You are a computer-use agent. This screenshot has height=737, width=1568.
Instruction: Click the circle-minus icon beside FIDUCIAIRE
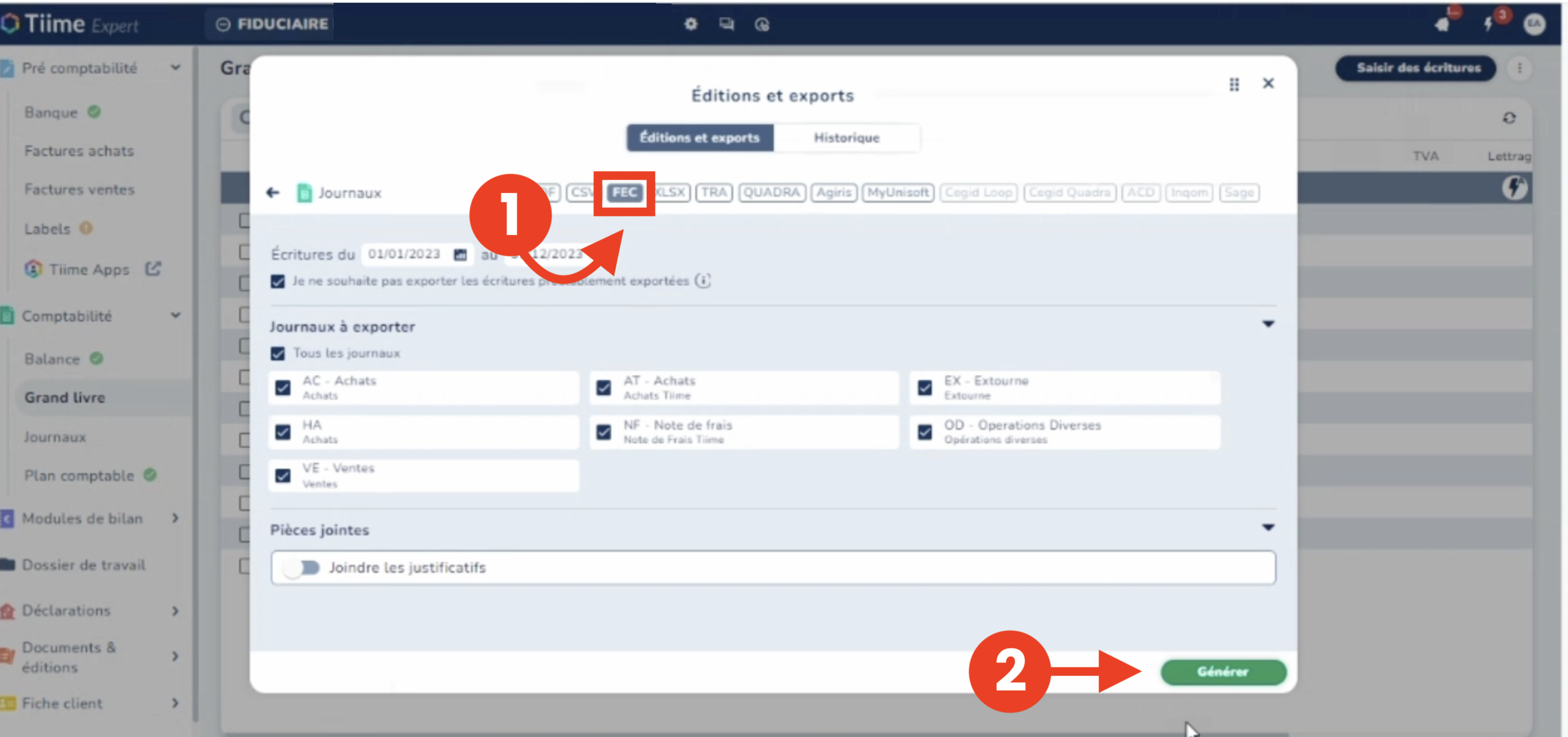tap(224, 24)
